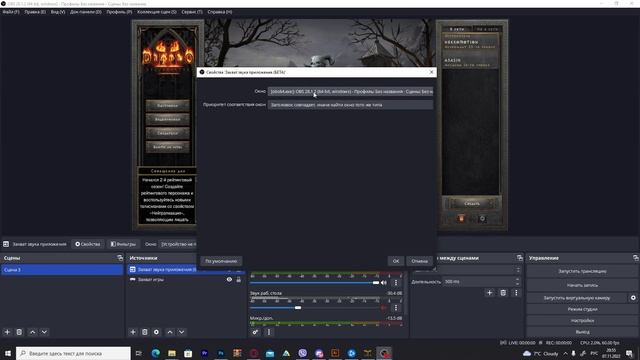The image size is (640, 360).
Task: Open window match priority dropdown in dialog
Action: click(x=350, y=105)
